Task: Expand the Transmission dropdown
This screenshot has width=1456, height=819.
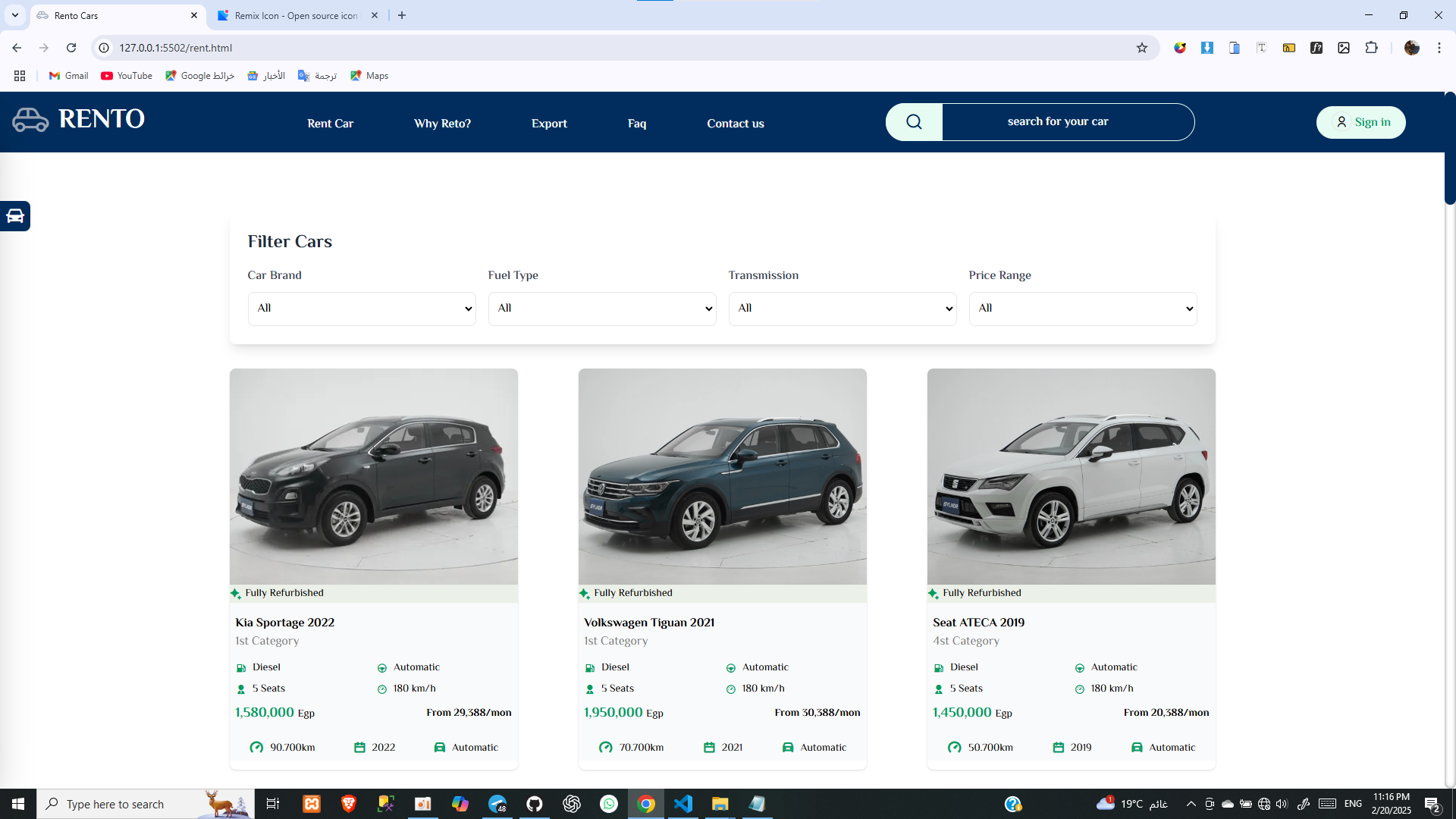Action: tap(843, 309)
